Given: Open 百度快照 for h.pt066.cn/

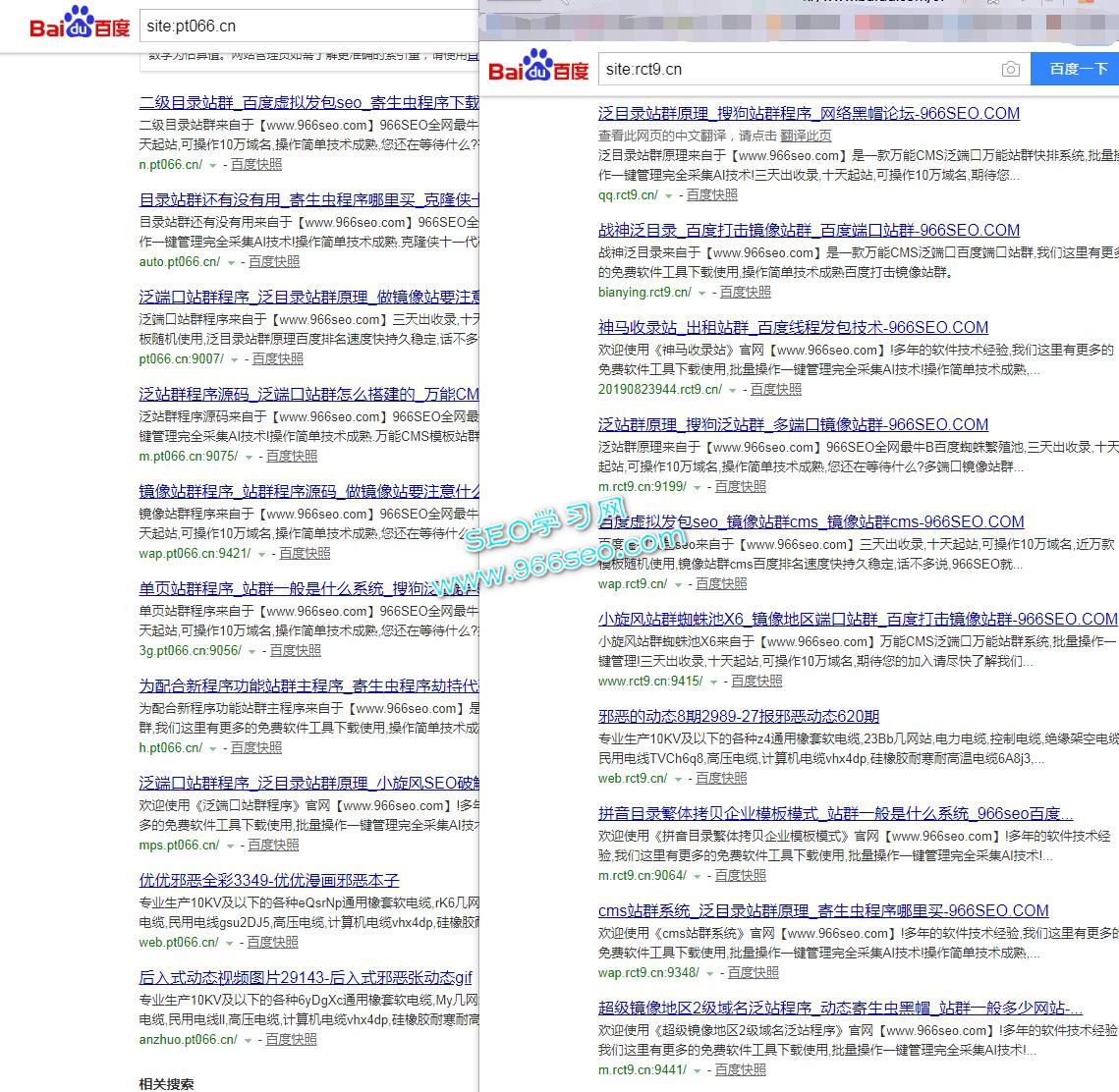Looking at the screenshot, I should pos(256,747).
